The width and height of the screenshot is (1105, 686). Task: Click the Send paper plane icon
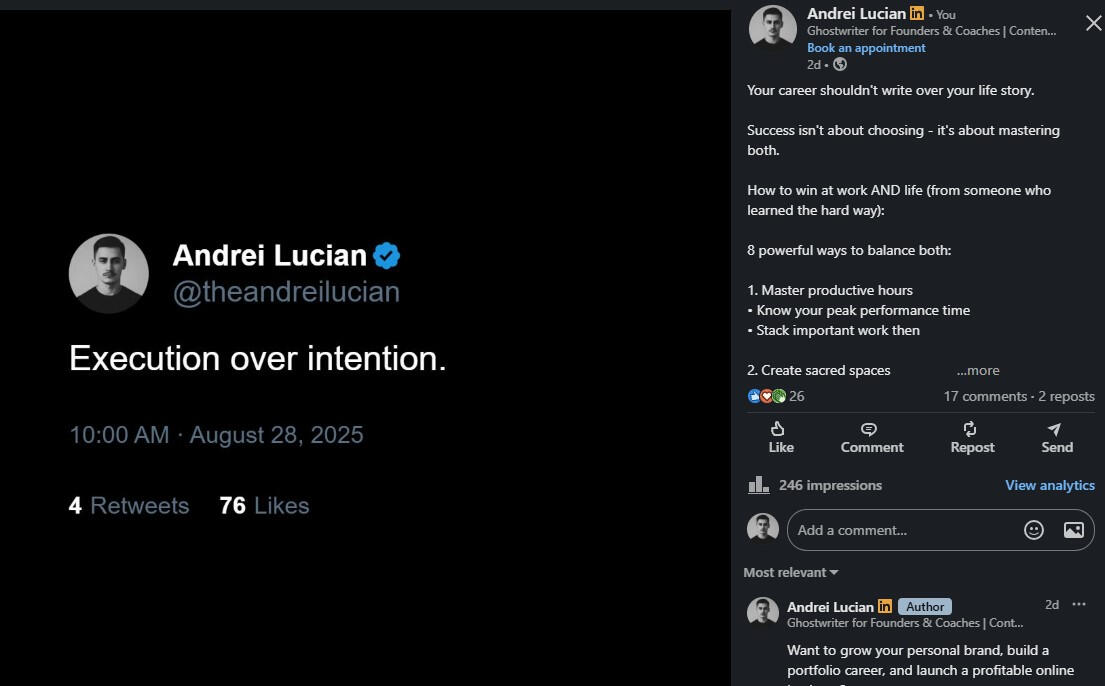coord(1055,430)
